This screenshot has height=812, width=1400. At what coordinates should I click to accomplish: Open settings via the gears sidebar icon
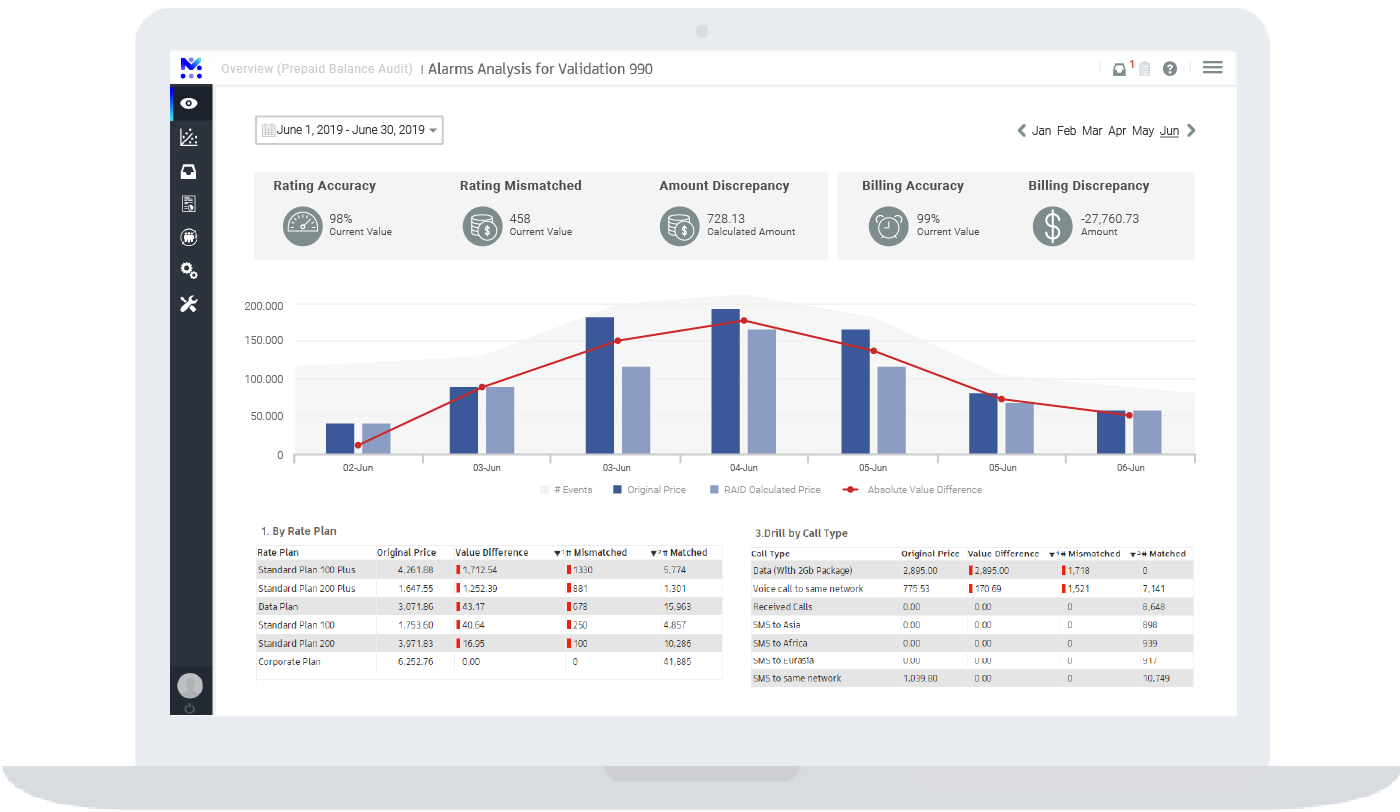(x=189, y=270)
